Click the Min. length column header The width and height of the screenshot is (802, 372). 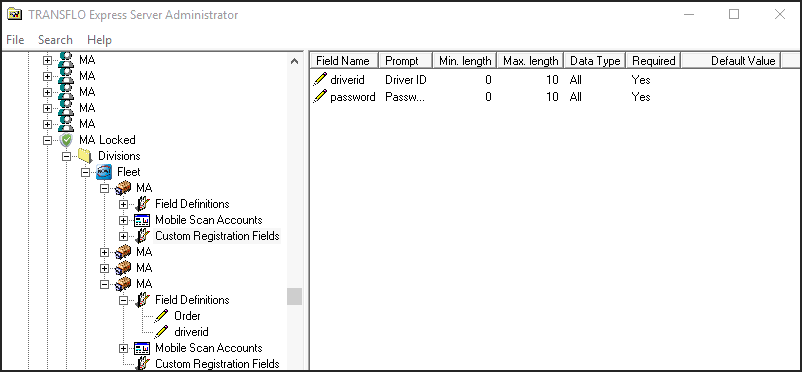tap(465, 60)
